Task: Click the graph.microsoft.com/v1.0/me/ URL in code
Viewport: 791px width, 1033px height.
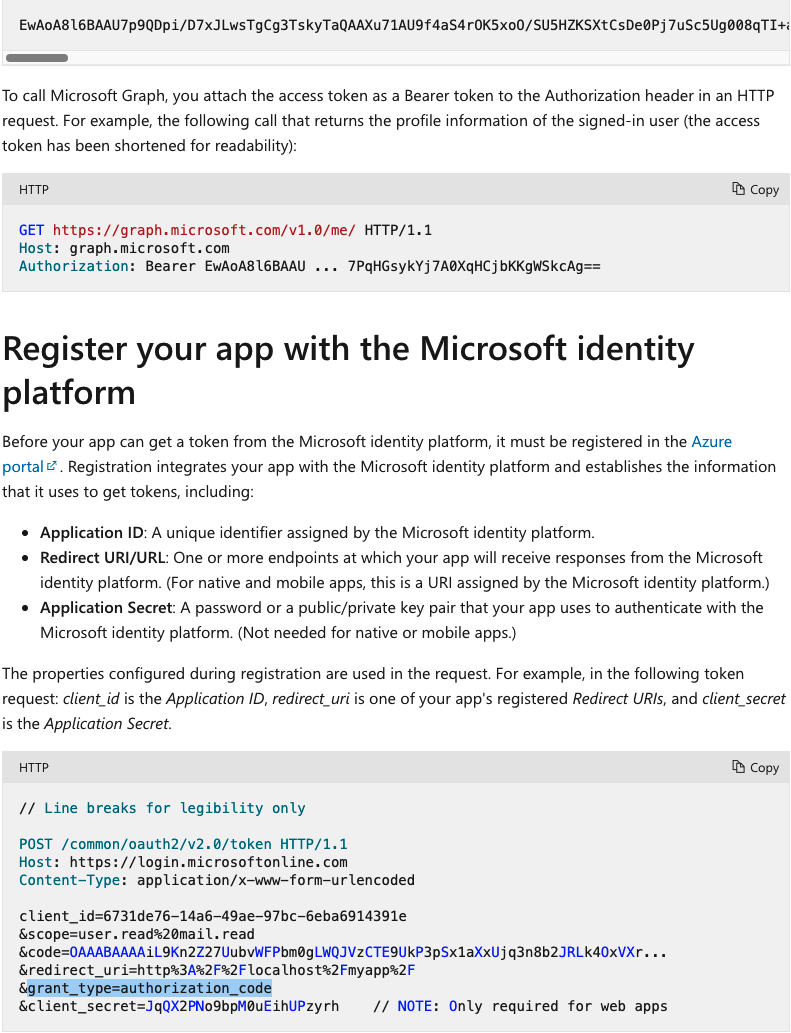Action: (x=204, y=230)
